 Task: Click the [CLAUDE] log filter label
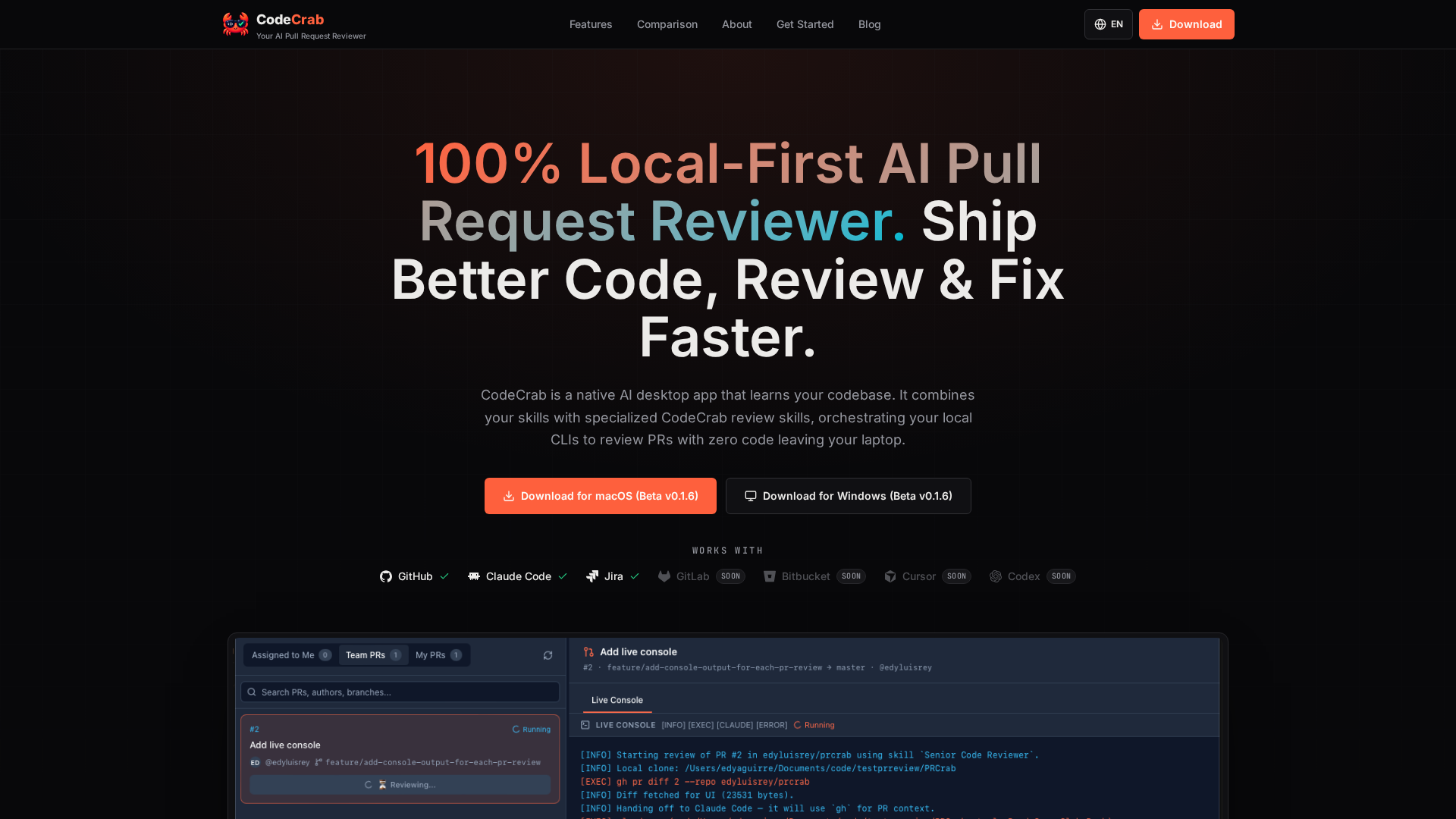click(735, 725)
